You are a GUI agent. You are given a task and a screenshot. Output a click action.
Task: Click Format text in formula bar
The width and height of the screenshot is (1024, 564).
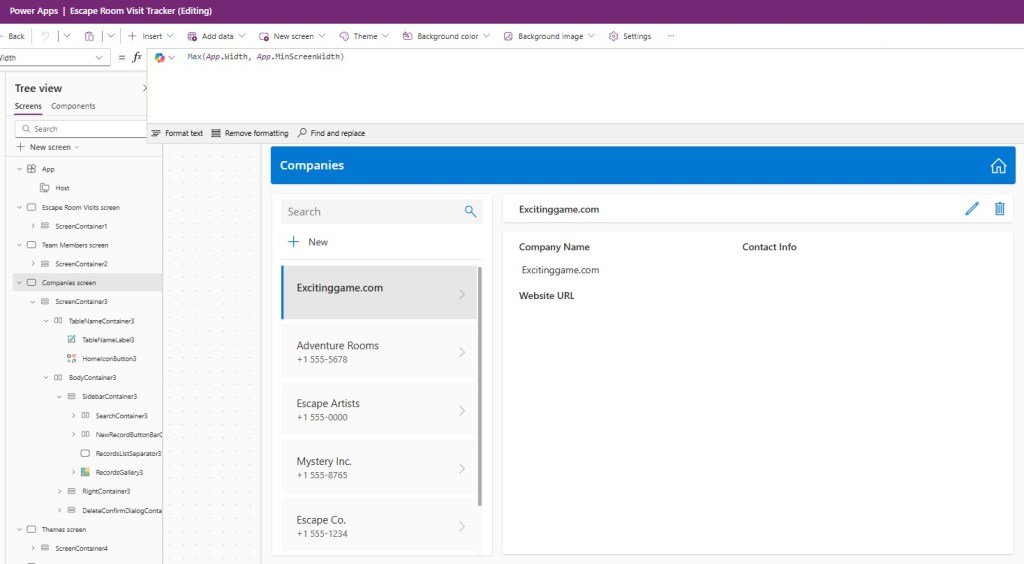pos(177,133)
